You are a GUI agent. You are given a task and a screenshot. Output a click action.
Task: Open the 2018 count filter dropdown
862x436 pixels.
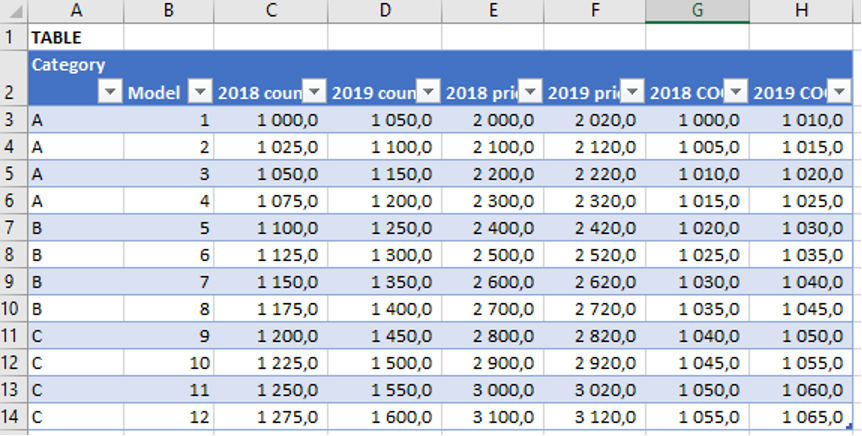pyautogui.click(x=314, y=92)
